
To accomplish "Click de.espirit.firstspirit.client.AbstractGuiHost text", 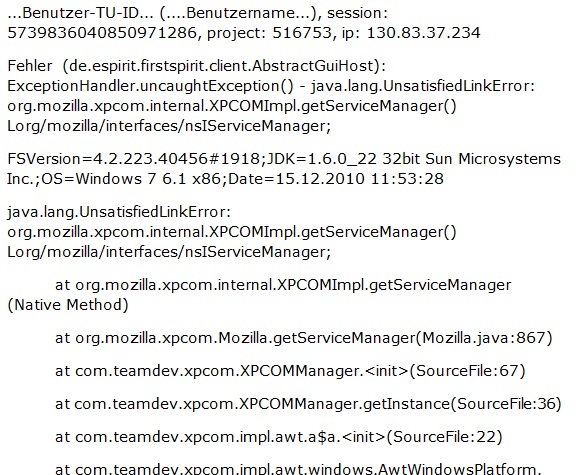I will (222, 66).
